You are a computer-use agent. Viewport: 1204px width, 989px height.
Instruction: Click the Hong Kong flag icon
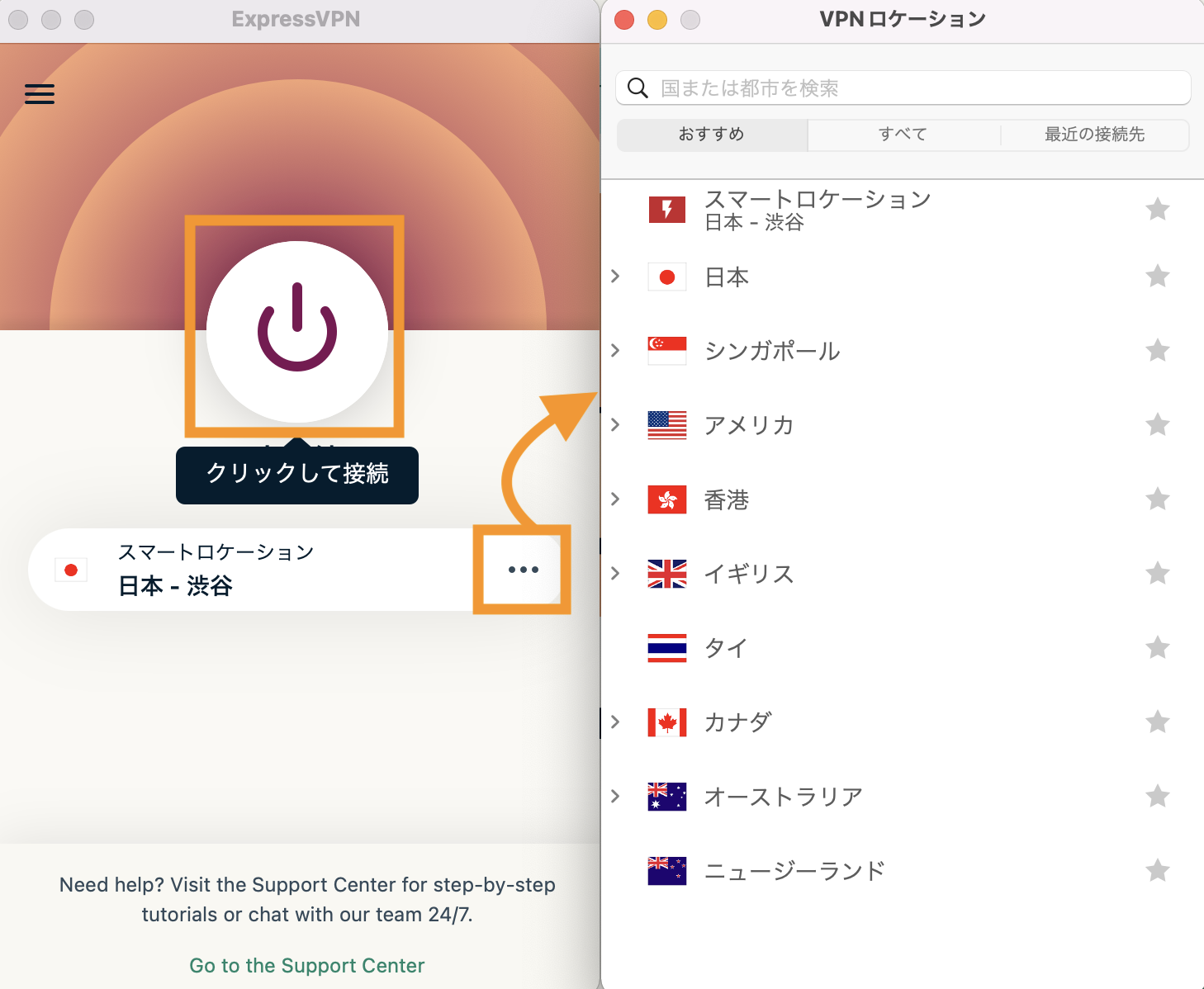point(667,499)
